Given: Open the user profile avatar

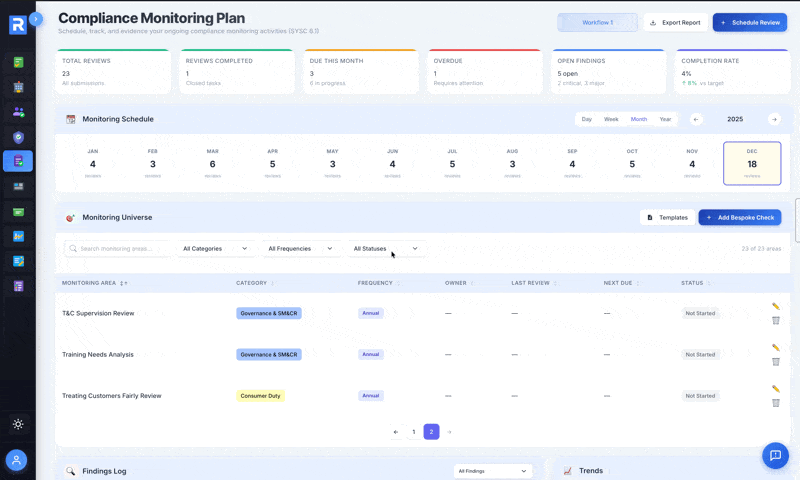Looking at the screenshot, I should click(16, 460).
